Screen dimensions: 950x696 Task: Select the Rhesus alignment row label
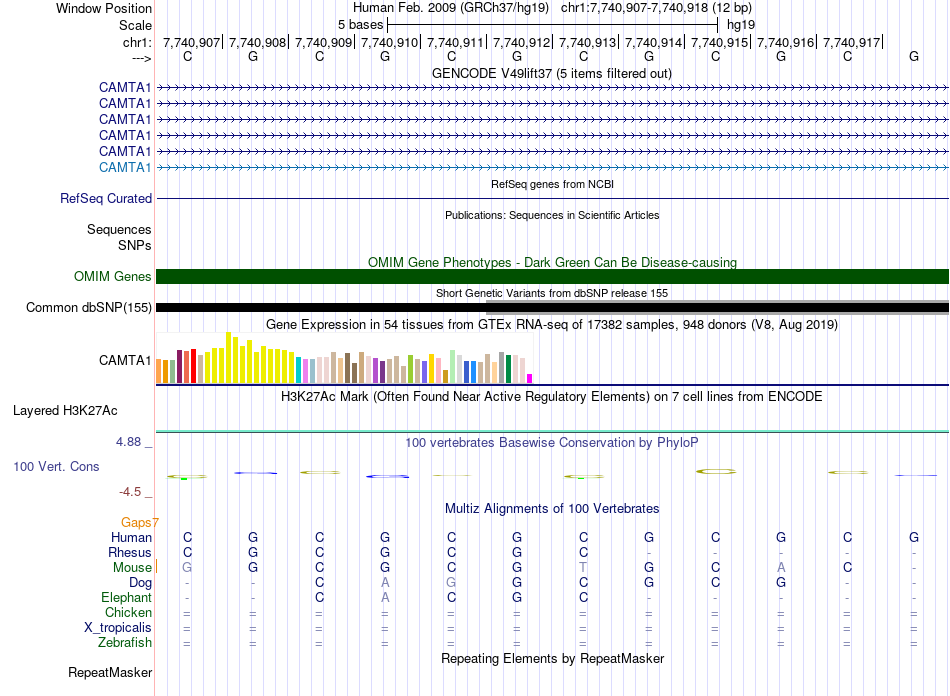click(130, 552)
